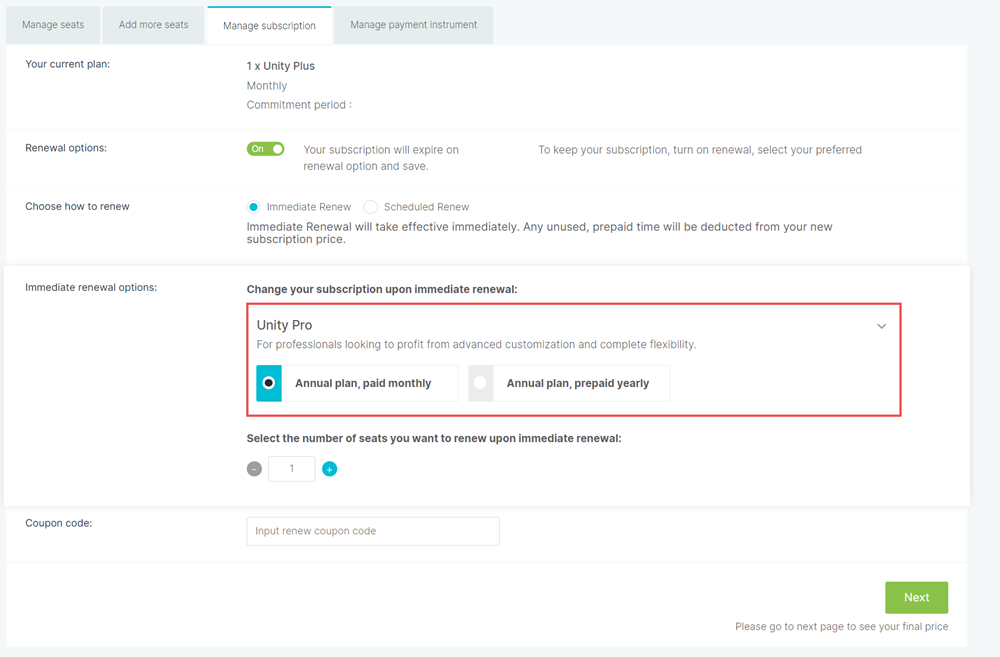Click the renew coupon code input
The image size is (1000, 657).
click(373, 531)
